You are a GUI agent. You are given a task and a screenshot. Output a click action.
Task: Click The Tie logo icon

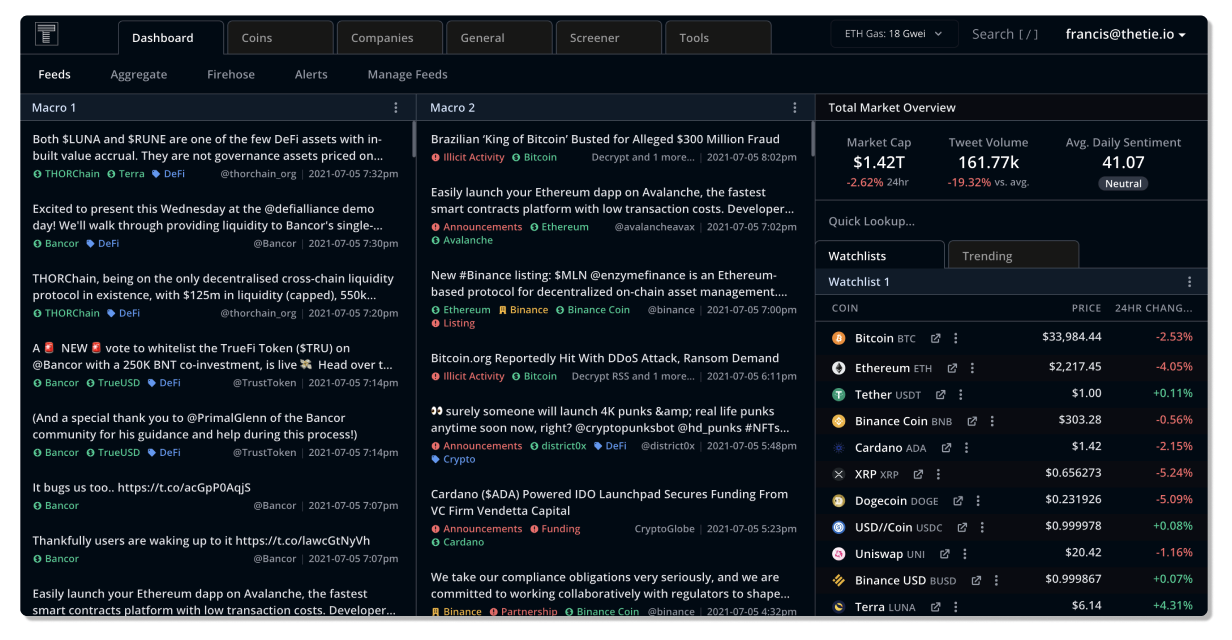pyautogui.click(x=46, y=33)
